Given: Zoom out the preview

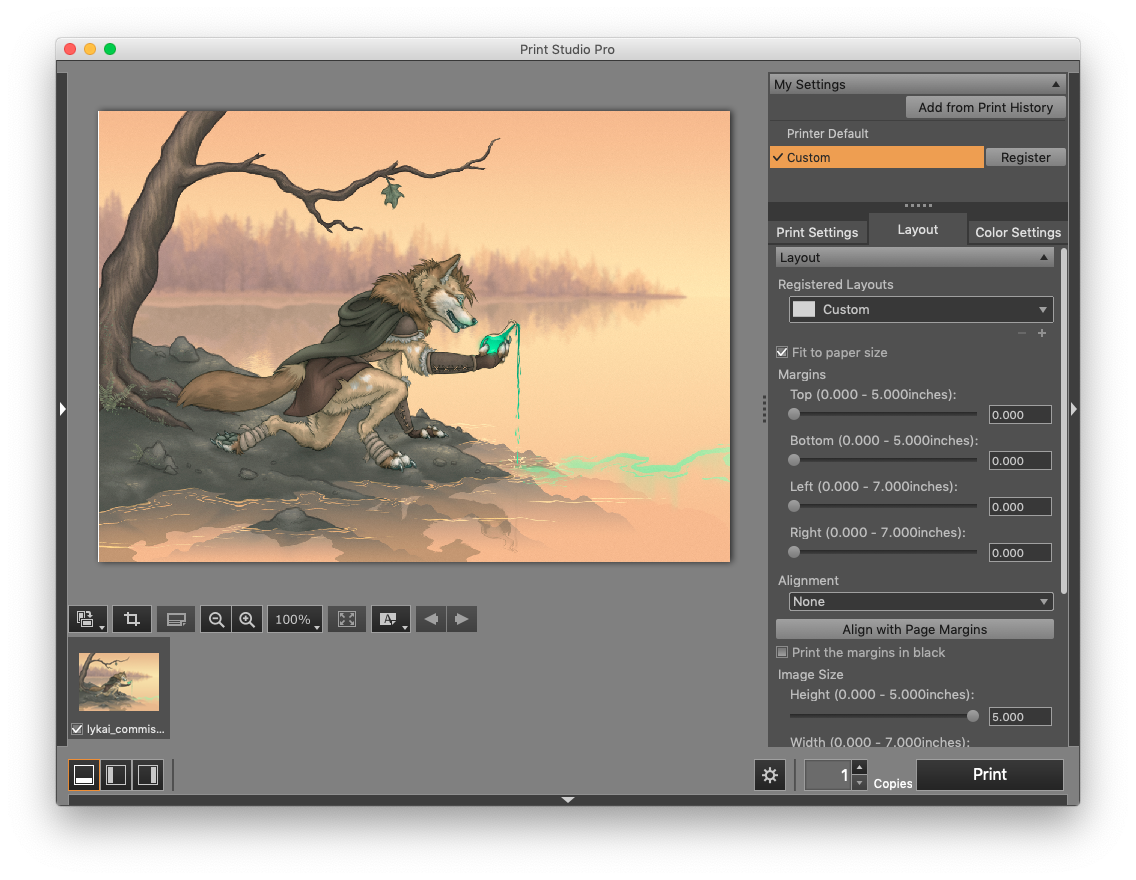Looking at the screenshot, I should [216, 619].
